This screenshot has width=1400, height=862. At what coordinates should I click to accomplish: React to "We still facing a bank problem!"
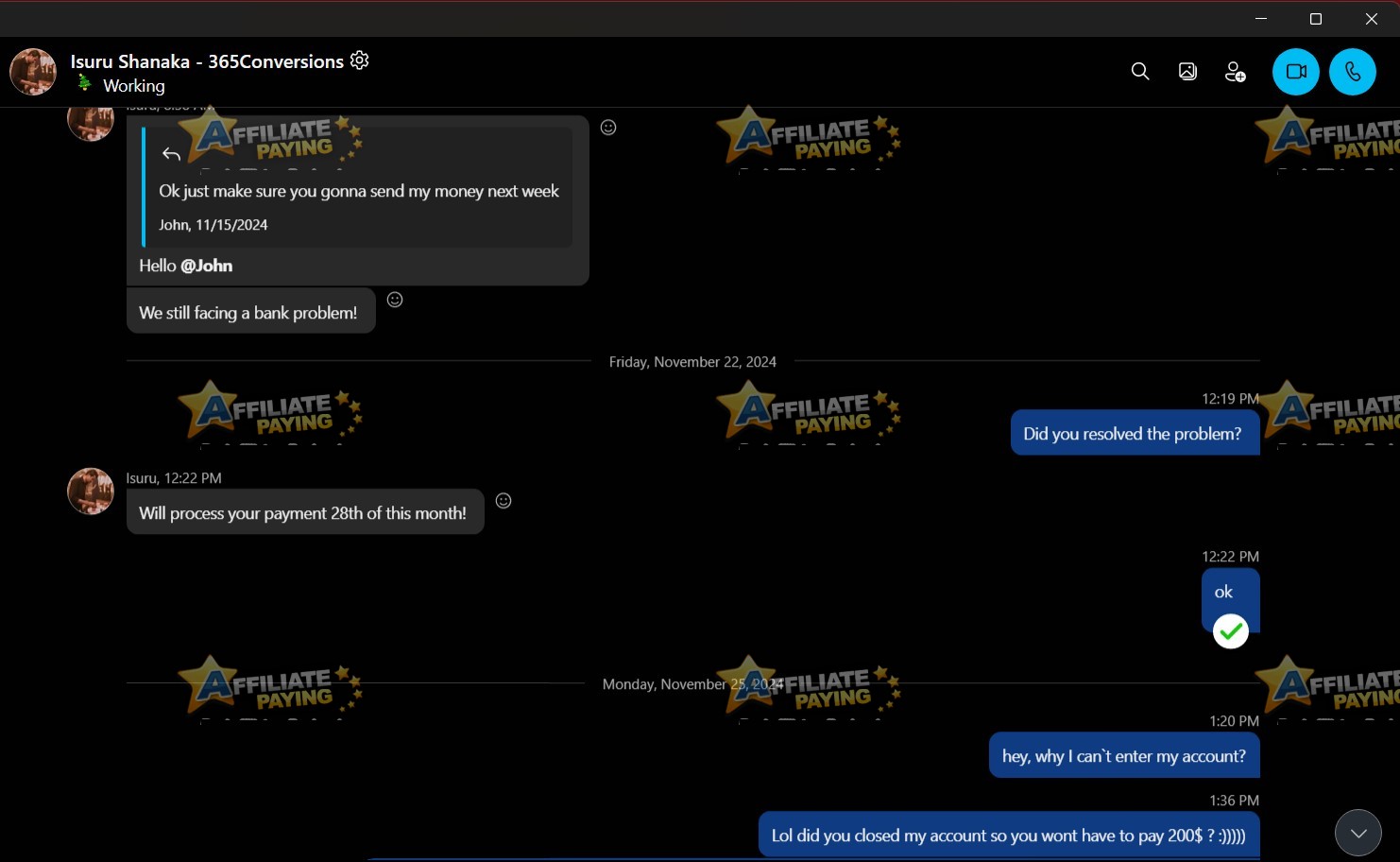click(x=395, y=300)
